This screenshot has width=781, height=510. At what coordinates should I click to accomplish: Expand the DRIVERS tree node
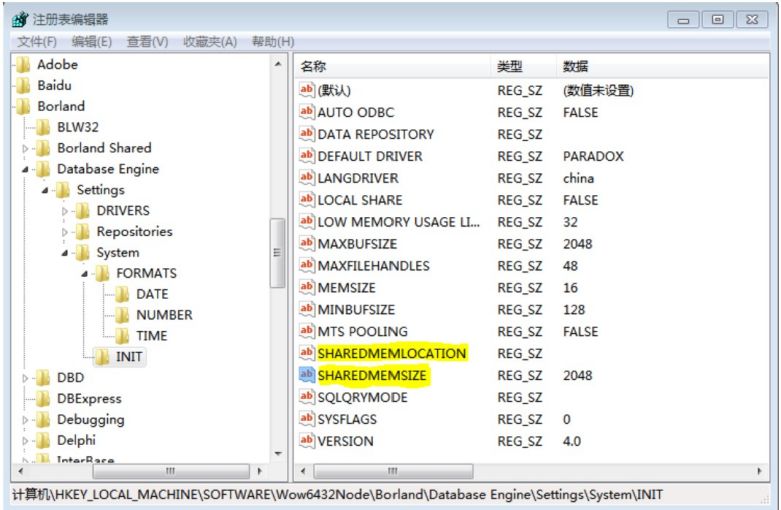[66, 211]
